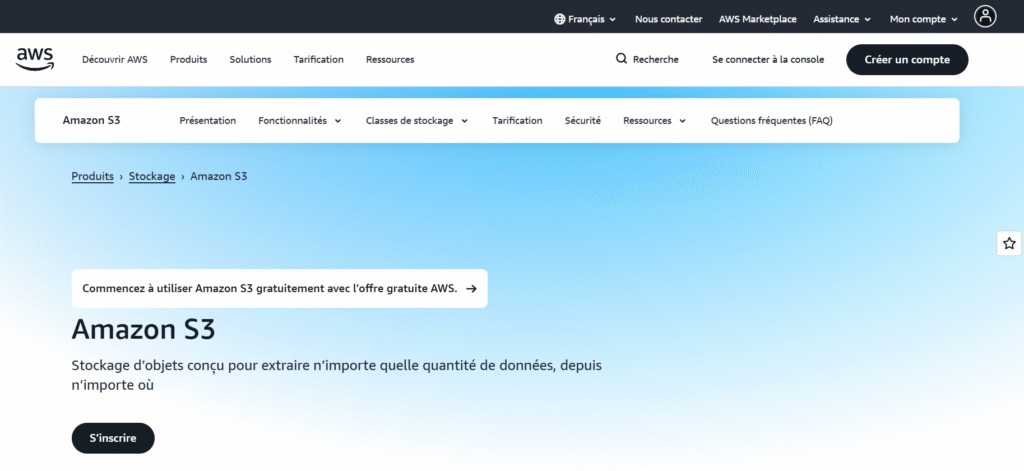The width and height of the screenshot is (1024, 471).
Task: Click the globe language icon
Action: pos(560,20)
